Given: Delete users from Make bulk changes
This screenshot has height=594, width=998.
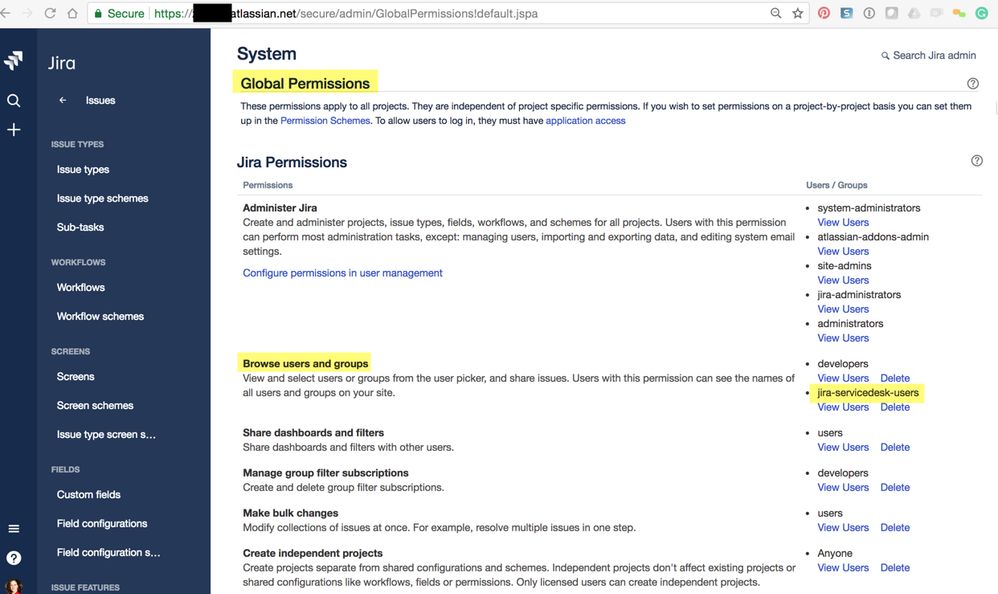Looking at the screenshot, I should point(895,527).
